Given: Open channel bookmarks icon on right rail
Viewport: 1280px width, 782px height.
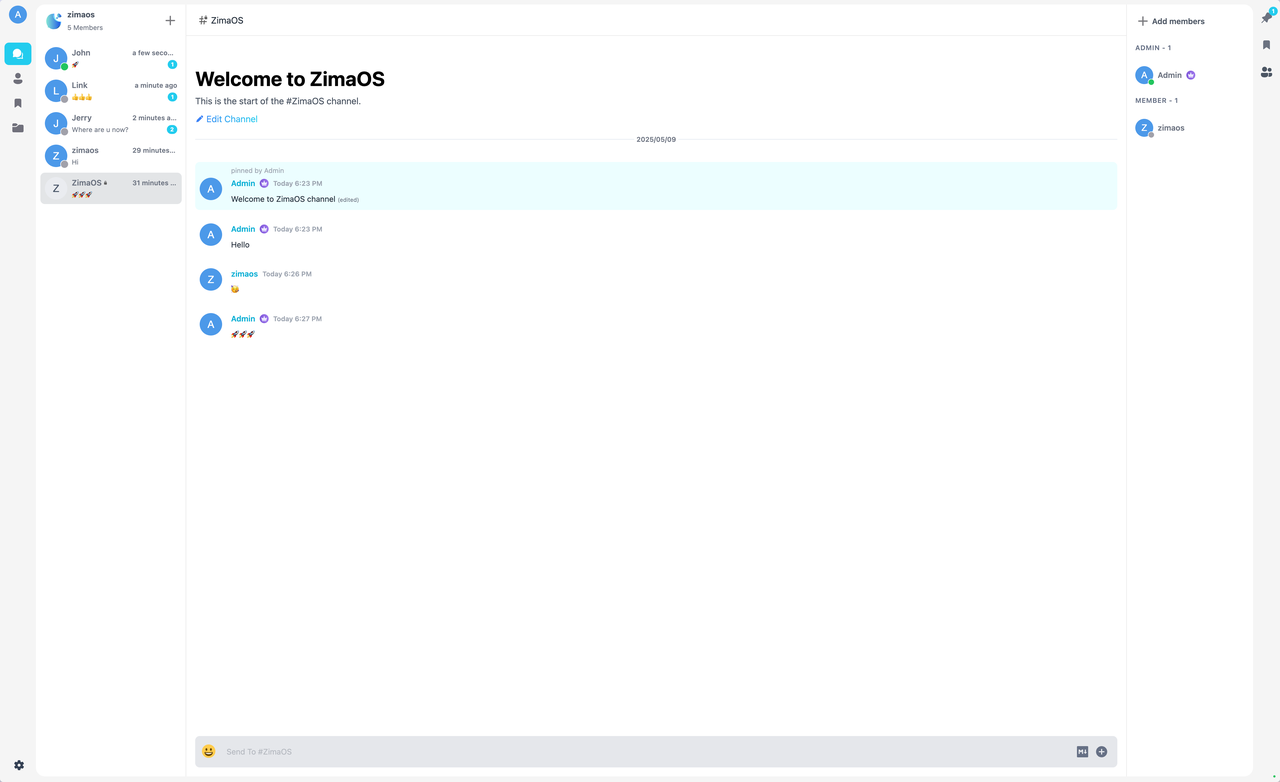Looking at the screenshot, I should point(1264,45).
